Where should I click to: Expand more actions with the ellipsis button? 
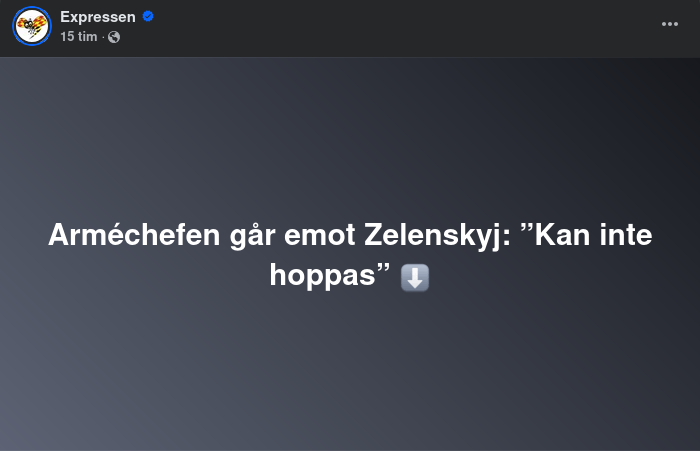click(x=670, y=24)
